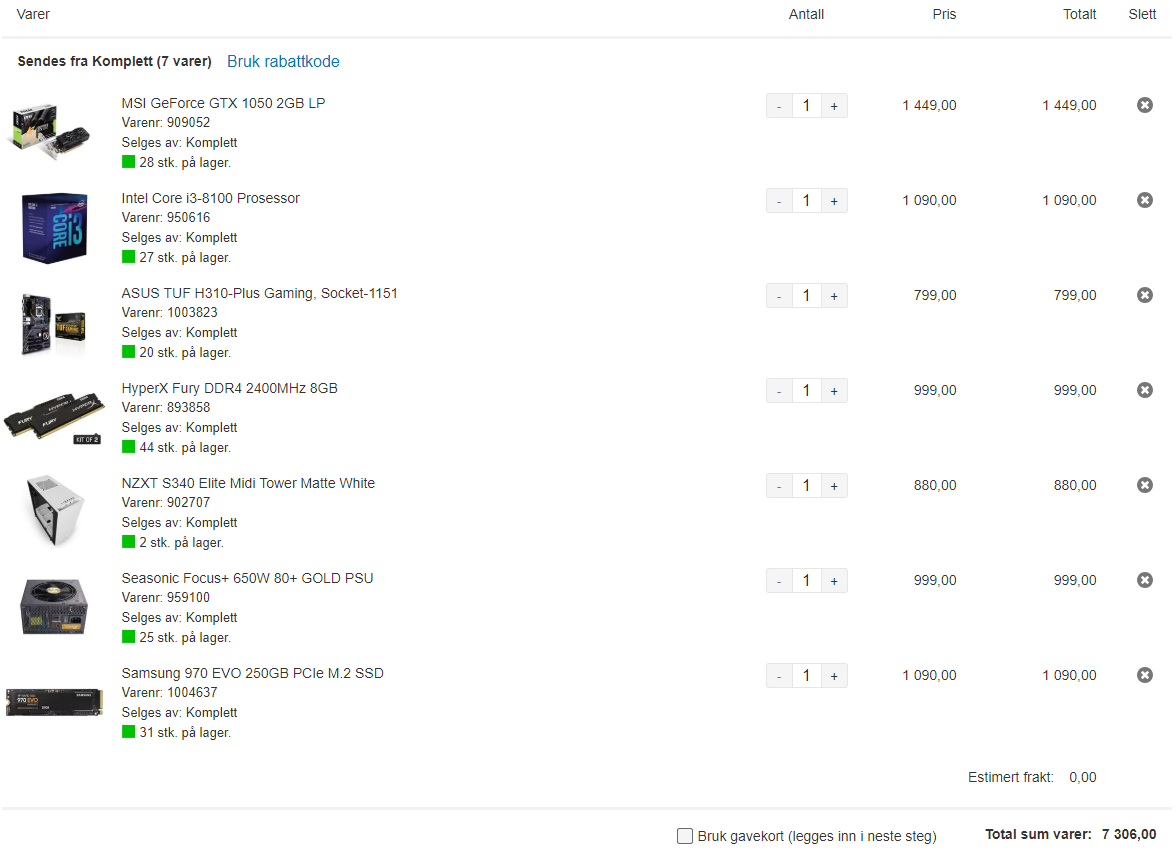Click the Varenr: 1004637 text
1176x860 pixels.
[x=170, y=692]
